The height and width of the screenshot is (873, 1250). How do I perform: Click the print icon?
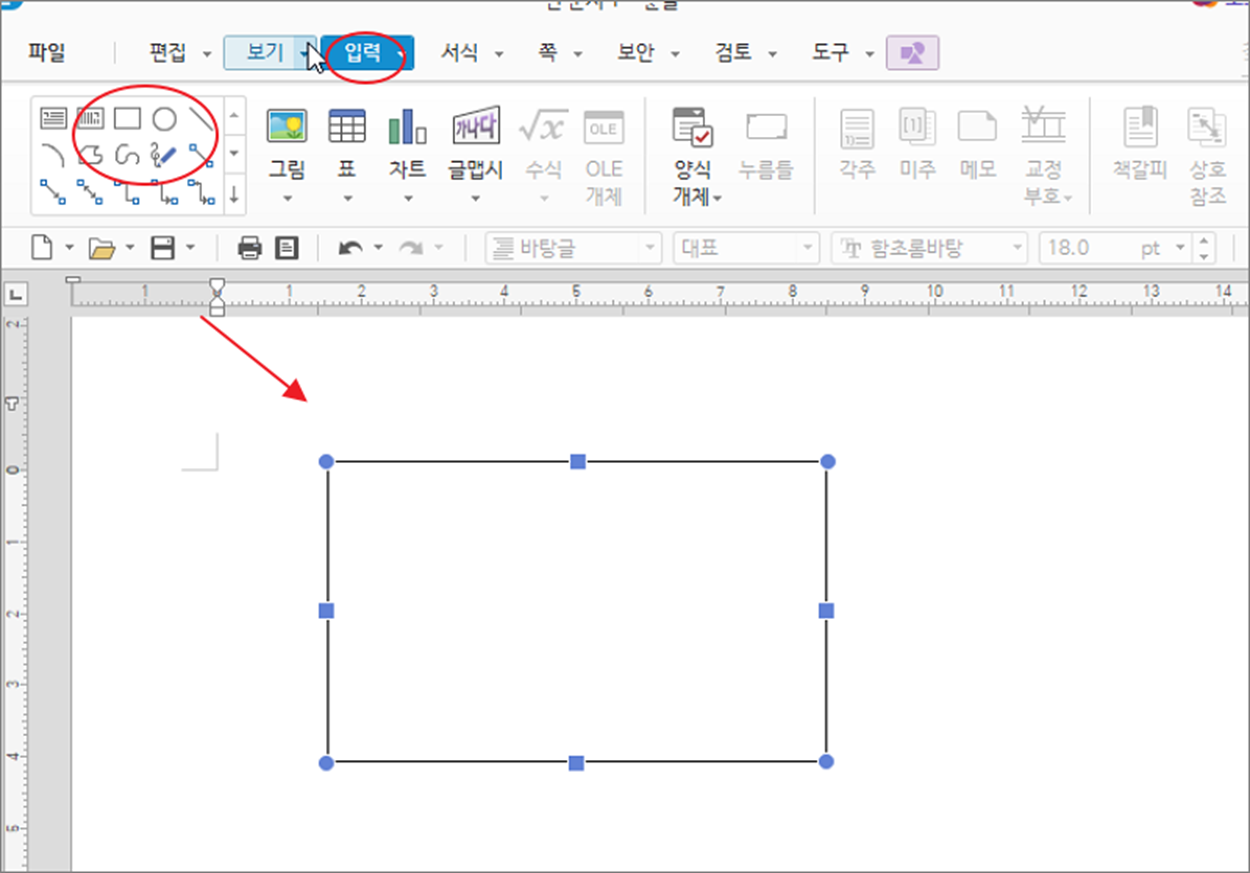(x=250, y=248)
